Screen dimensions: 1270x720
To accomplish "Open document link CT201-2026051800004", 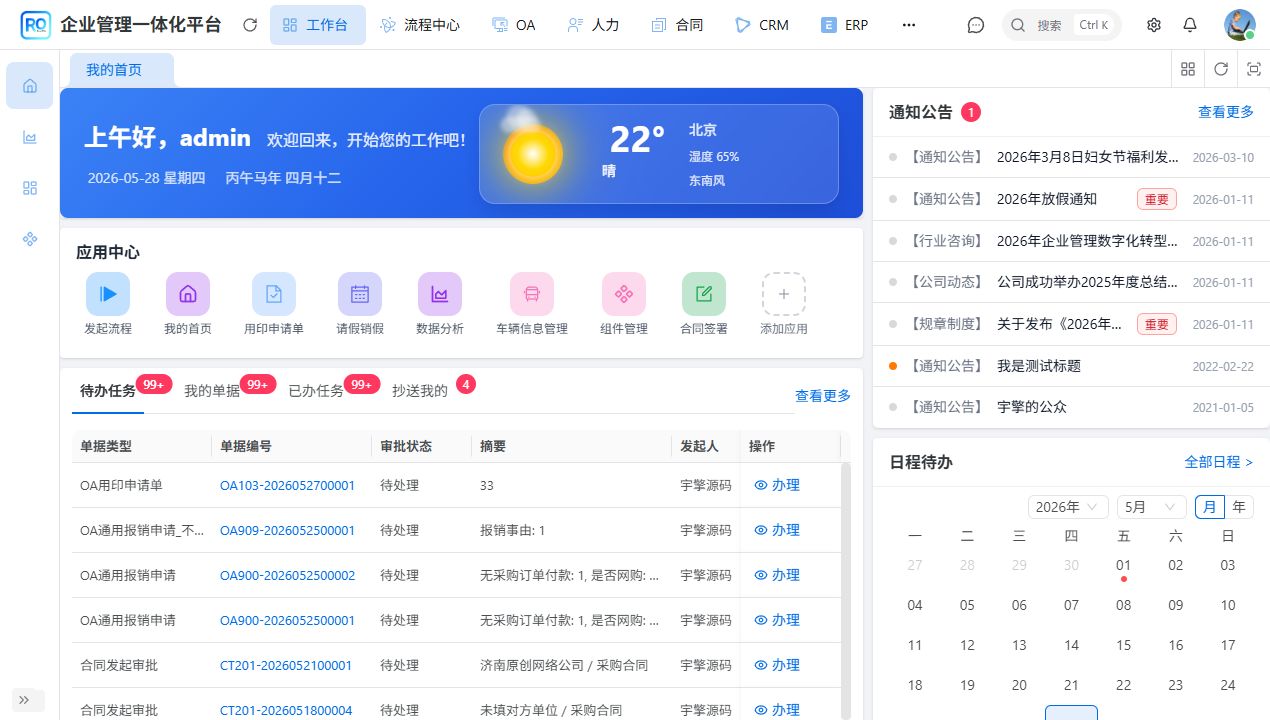I will pyautogui.click(x=286, y=710).
